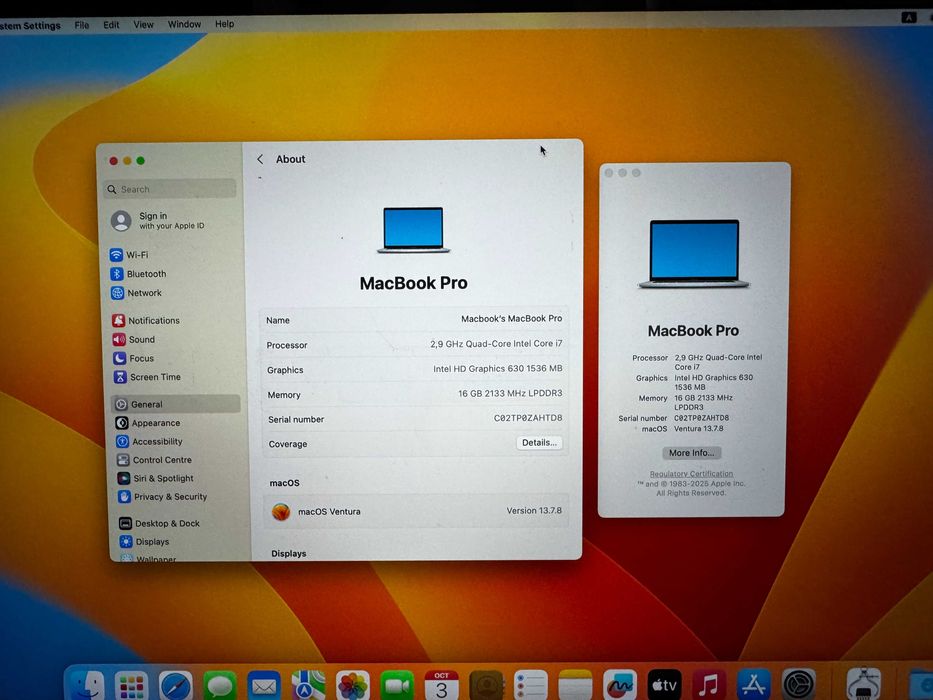The height and width of the screenshot is (700, 933).
Task: Launch Maps from the Dock
Action: tap(308, 686)
